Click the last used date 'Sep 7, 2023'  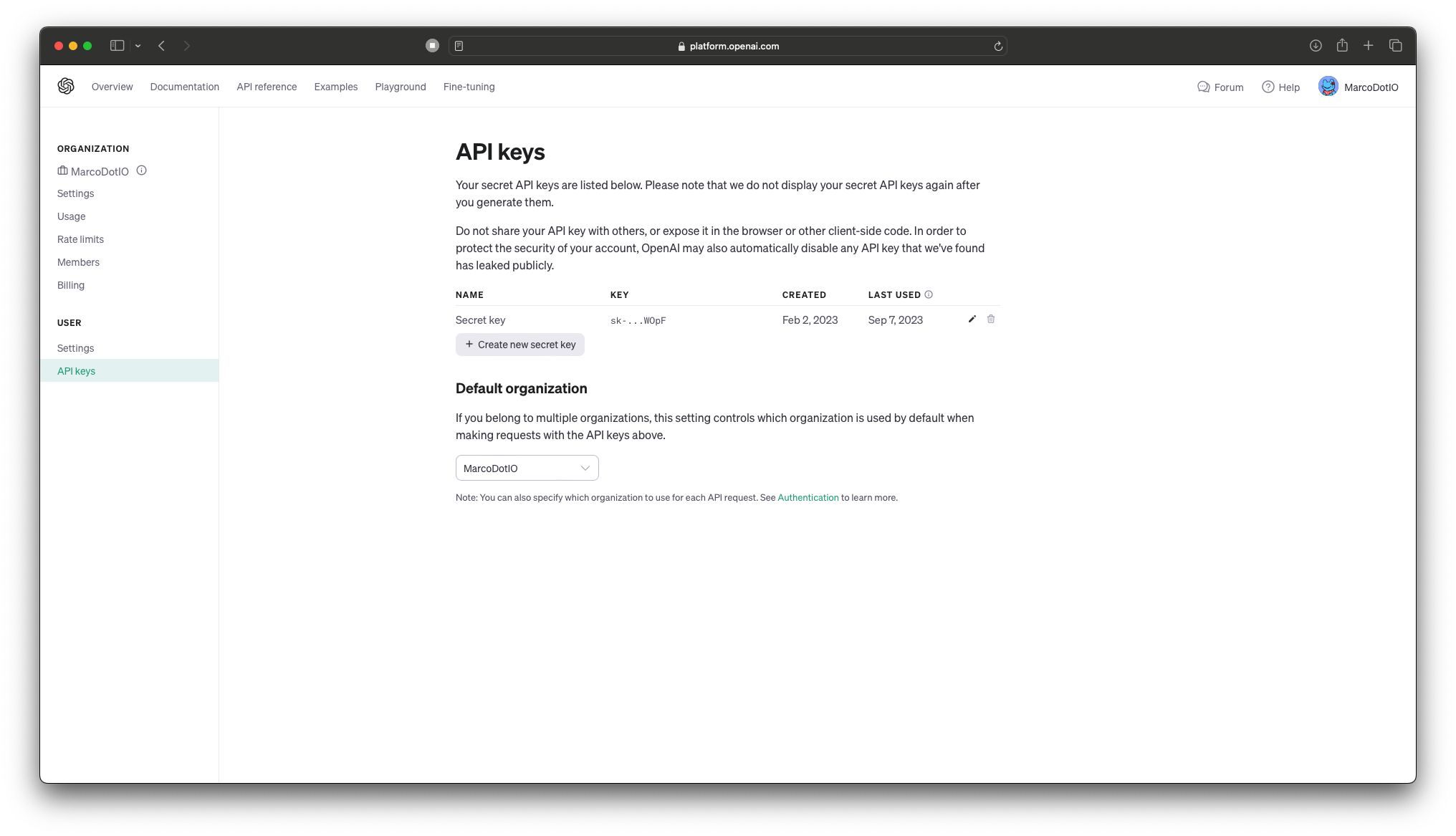895,320
